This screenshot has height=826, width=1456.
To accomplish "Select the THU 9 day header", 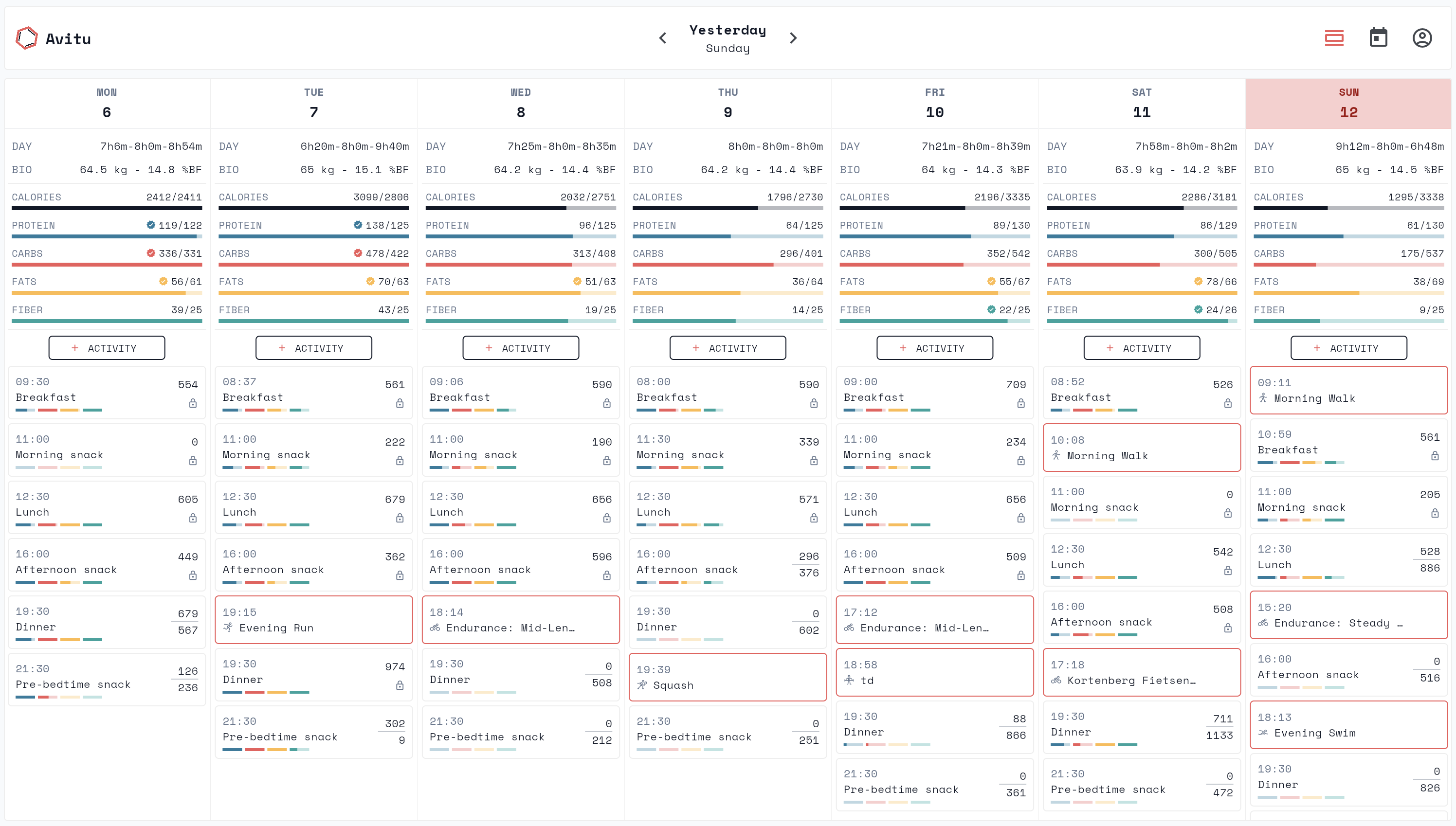I will point(728,103).
